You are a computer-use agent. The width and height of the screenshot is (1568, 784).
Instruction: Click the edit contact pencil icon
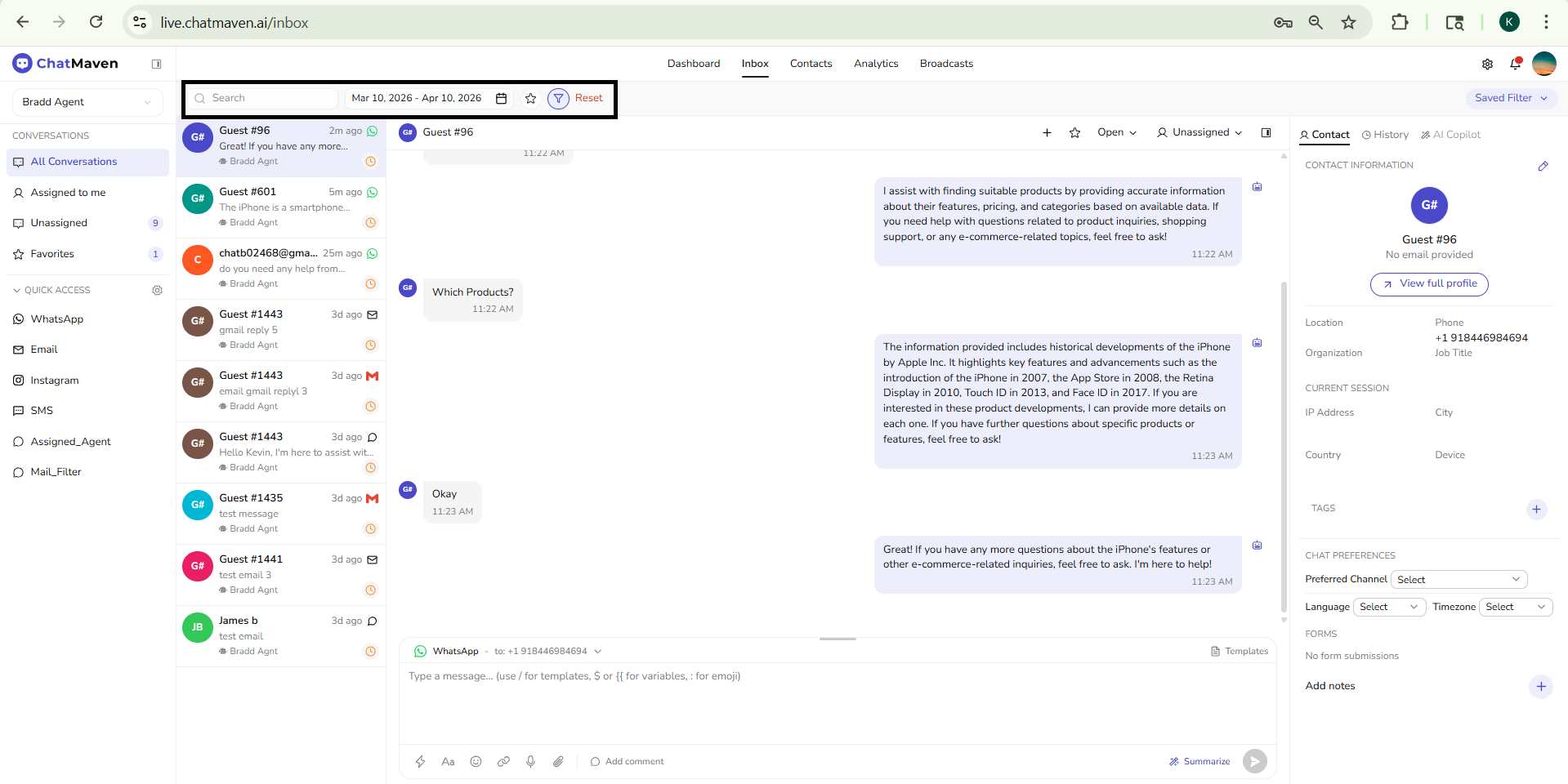[1543, 166]
